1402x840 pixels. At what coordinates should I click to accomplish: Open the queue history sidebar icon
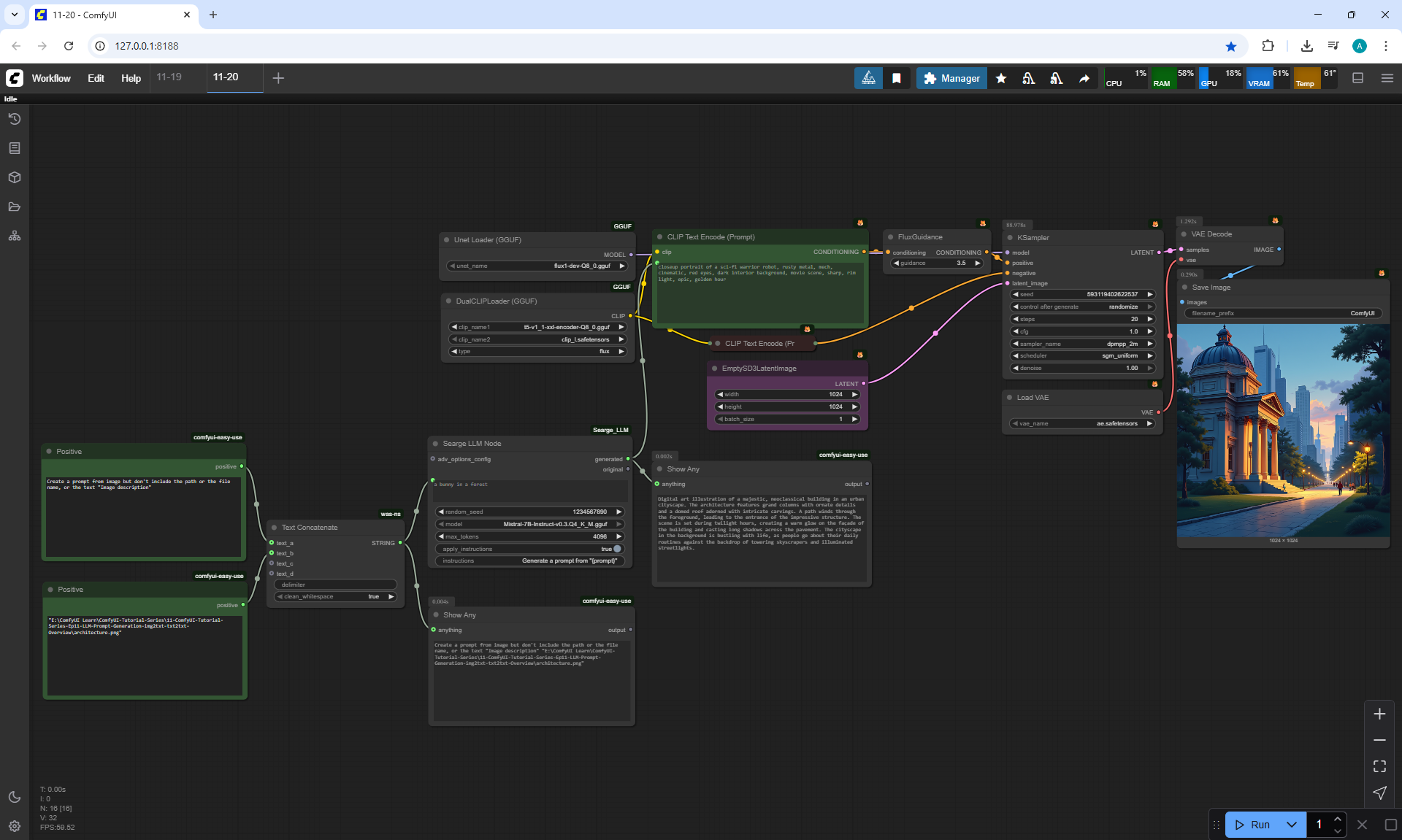pos(15,119)
